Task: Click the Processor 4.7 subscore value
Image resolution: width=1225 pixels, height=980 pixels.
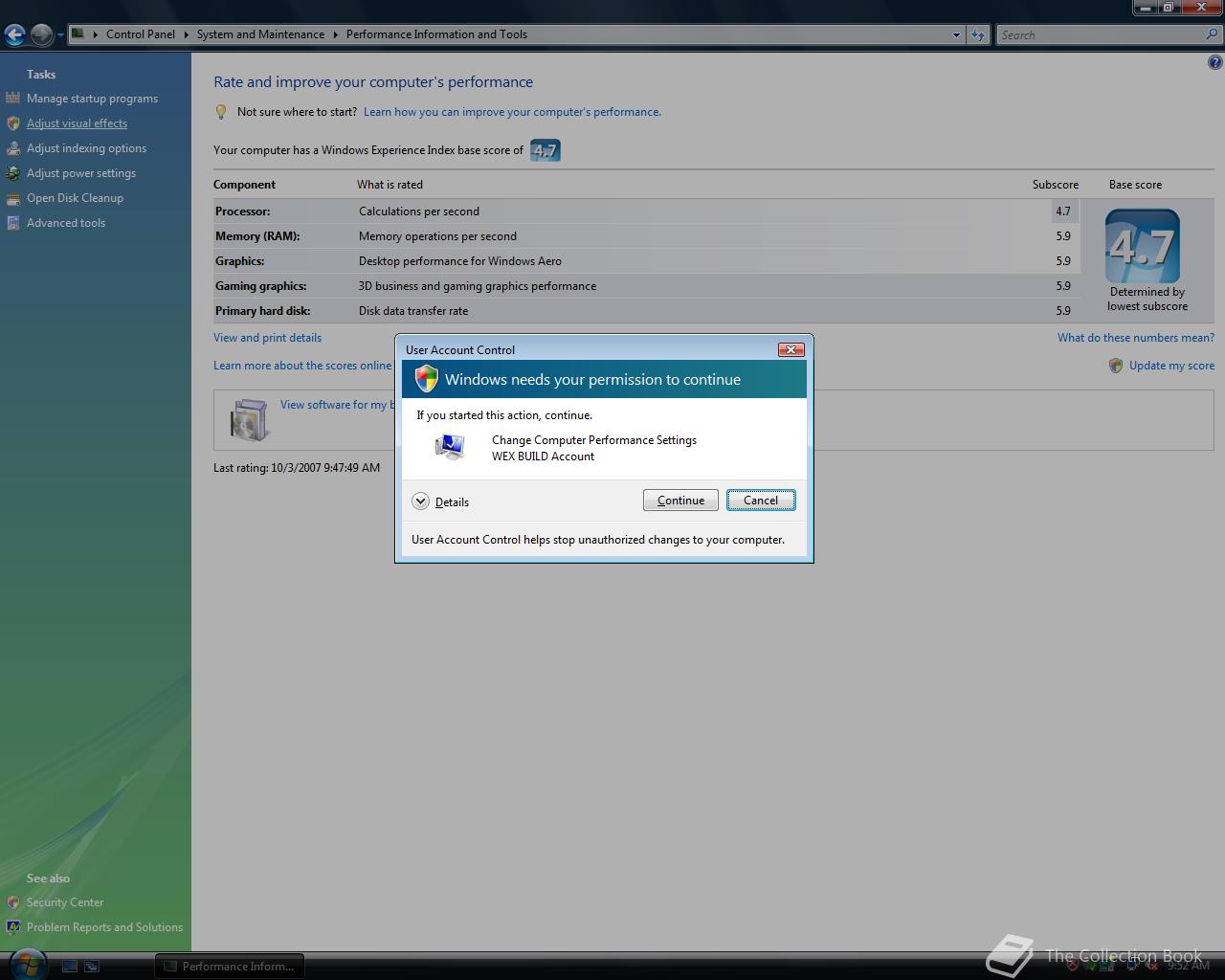Action: (x=1063, y=212)
